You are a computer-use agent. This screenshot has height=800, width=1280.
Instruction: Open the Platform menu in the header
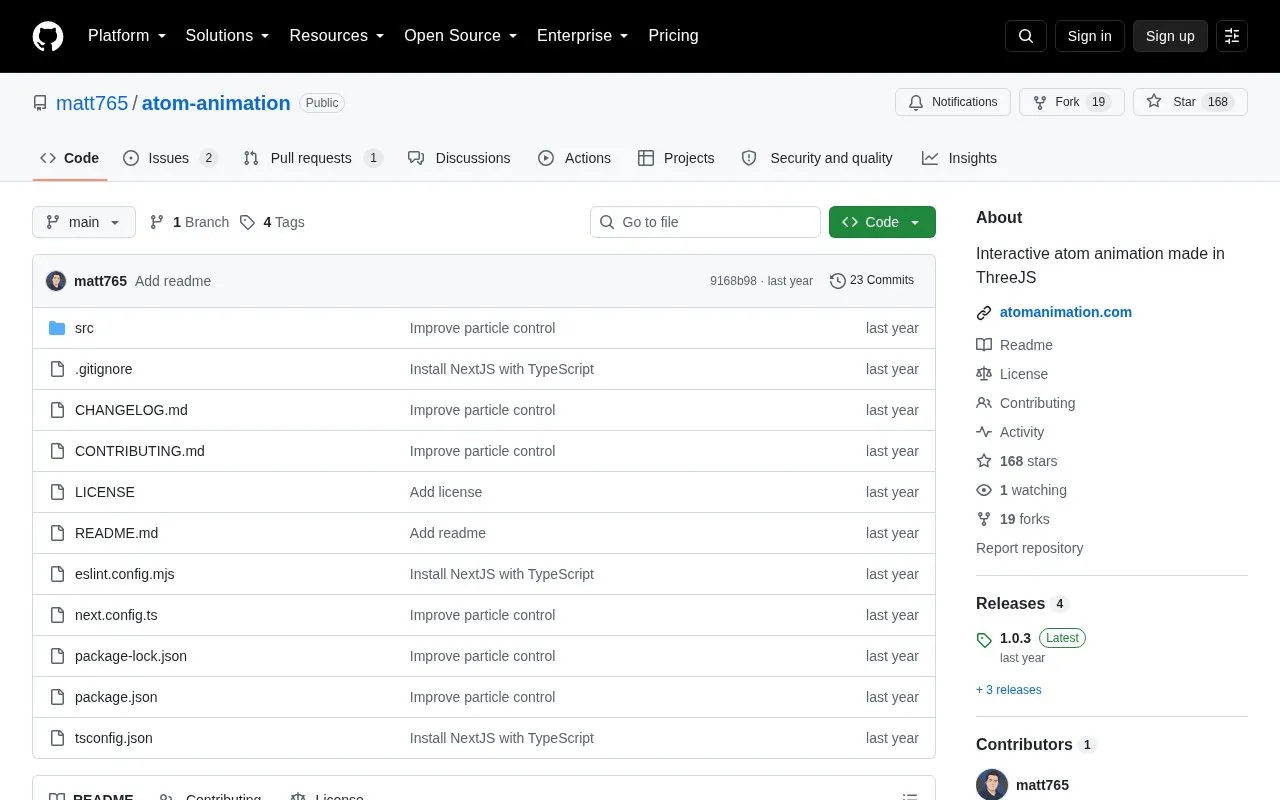127,36
